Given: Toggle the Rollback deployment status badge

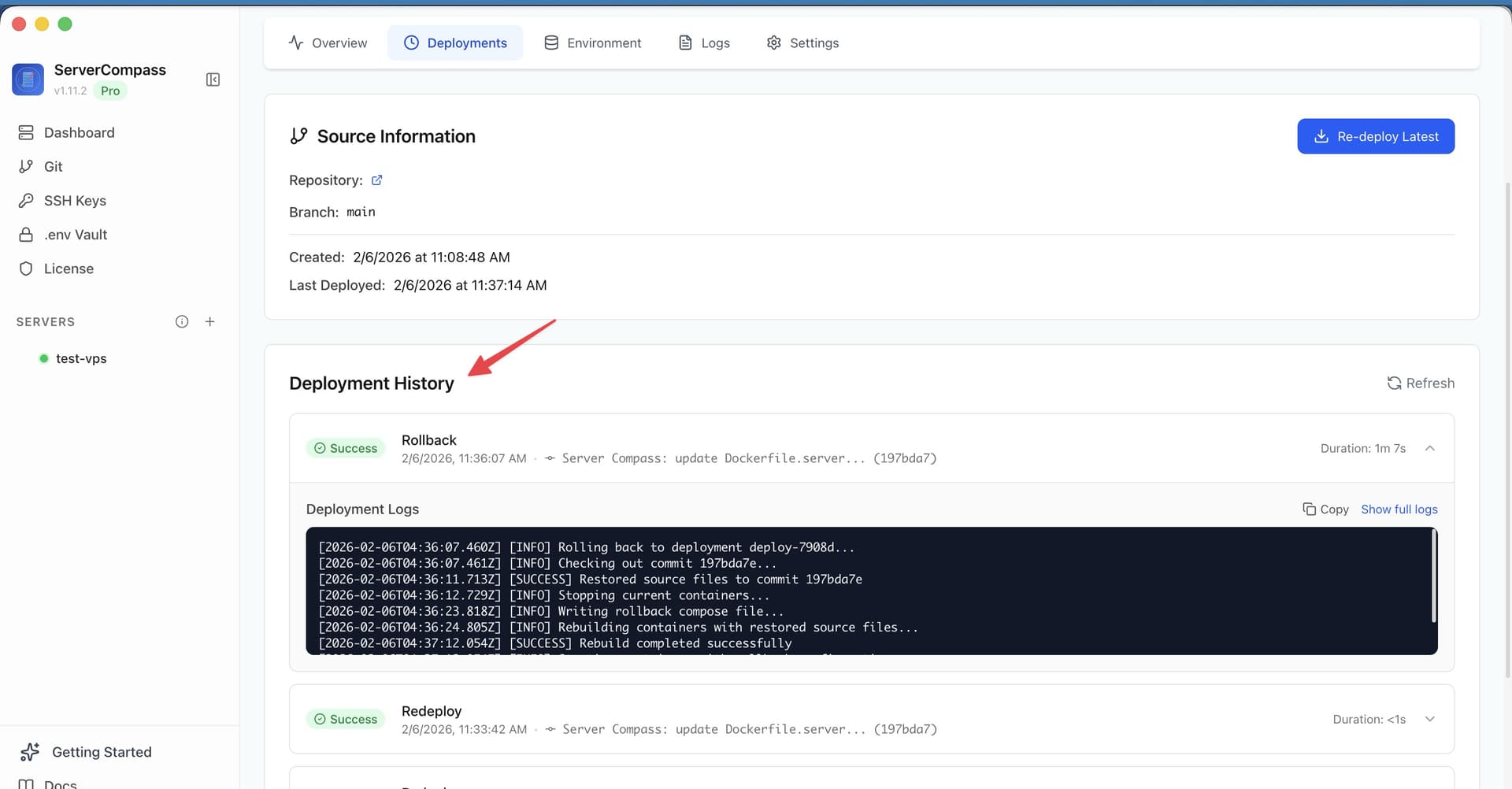Looking at the screenshot, I should (345, 447).
